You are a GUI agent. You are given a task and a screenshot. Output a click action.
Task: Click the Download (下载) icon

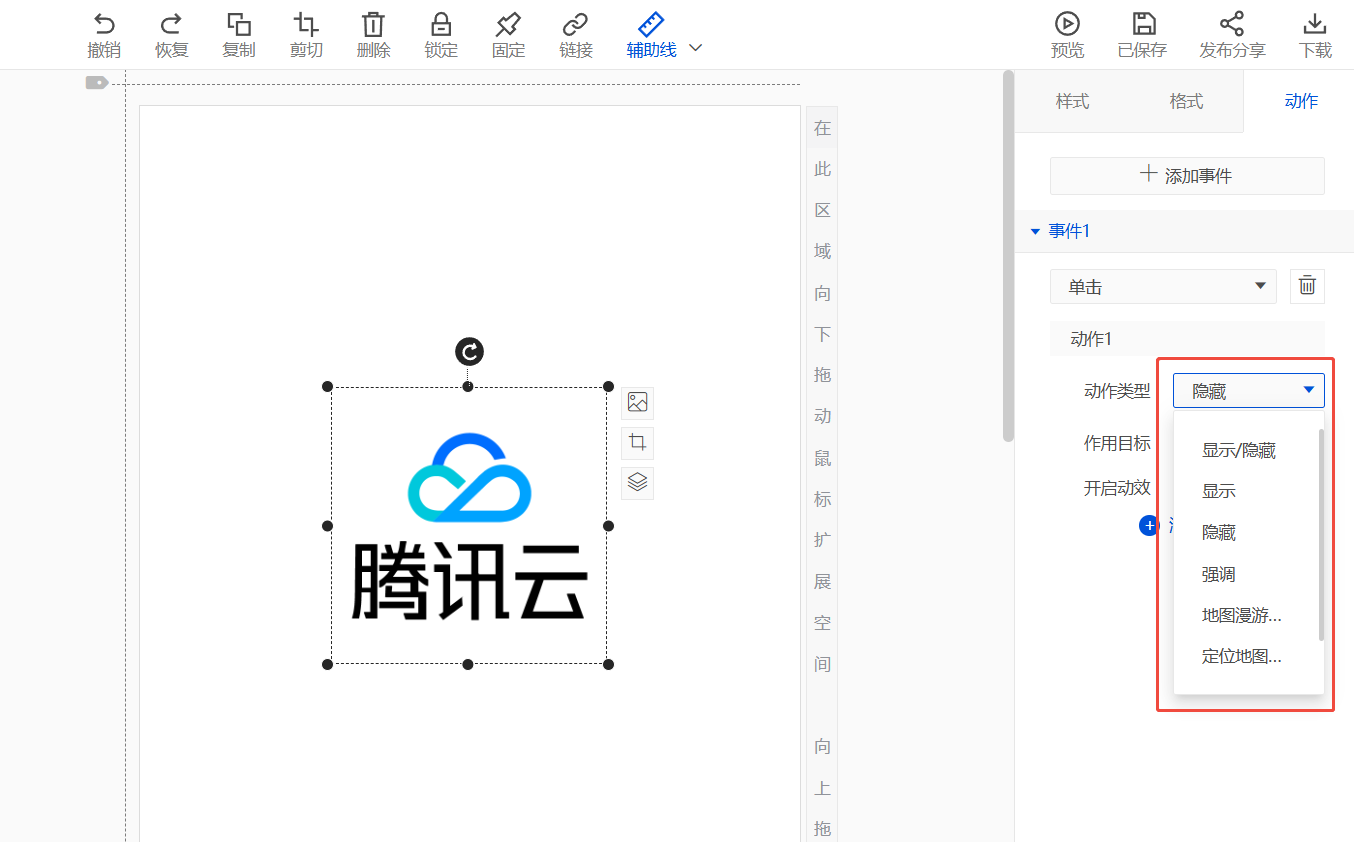click(x=1315, y=24)
